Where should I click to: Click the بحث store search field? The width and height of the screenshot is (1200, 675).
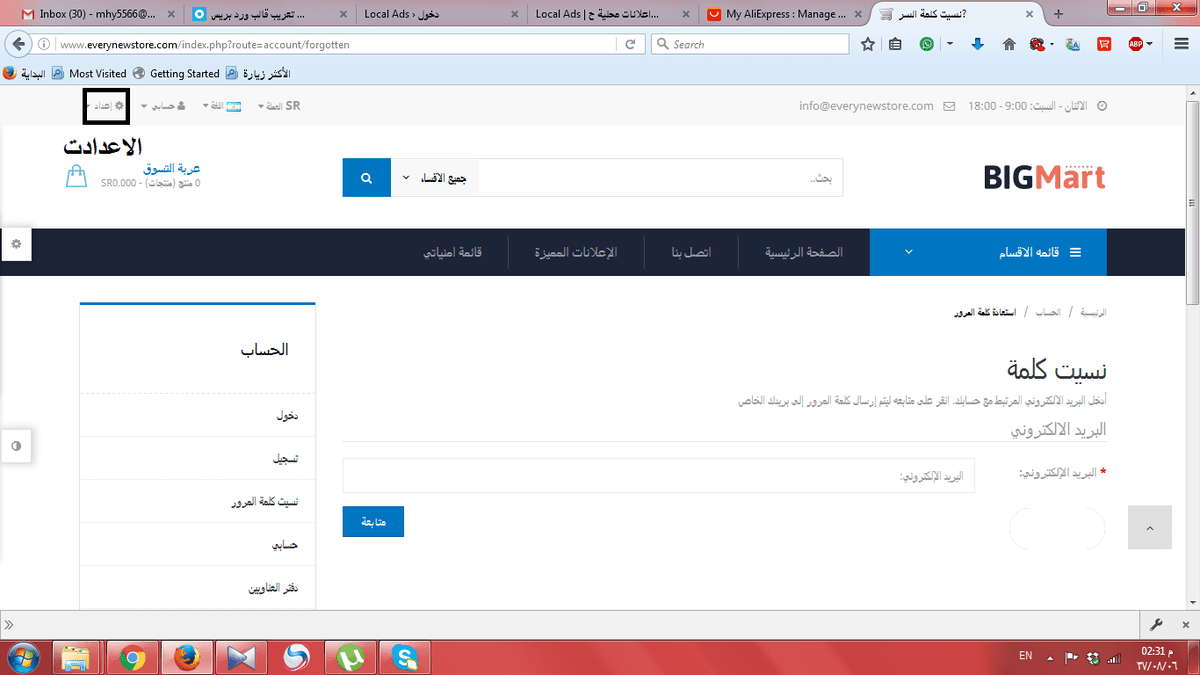pyautogui.click(x=661, y=178)
